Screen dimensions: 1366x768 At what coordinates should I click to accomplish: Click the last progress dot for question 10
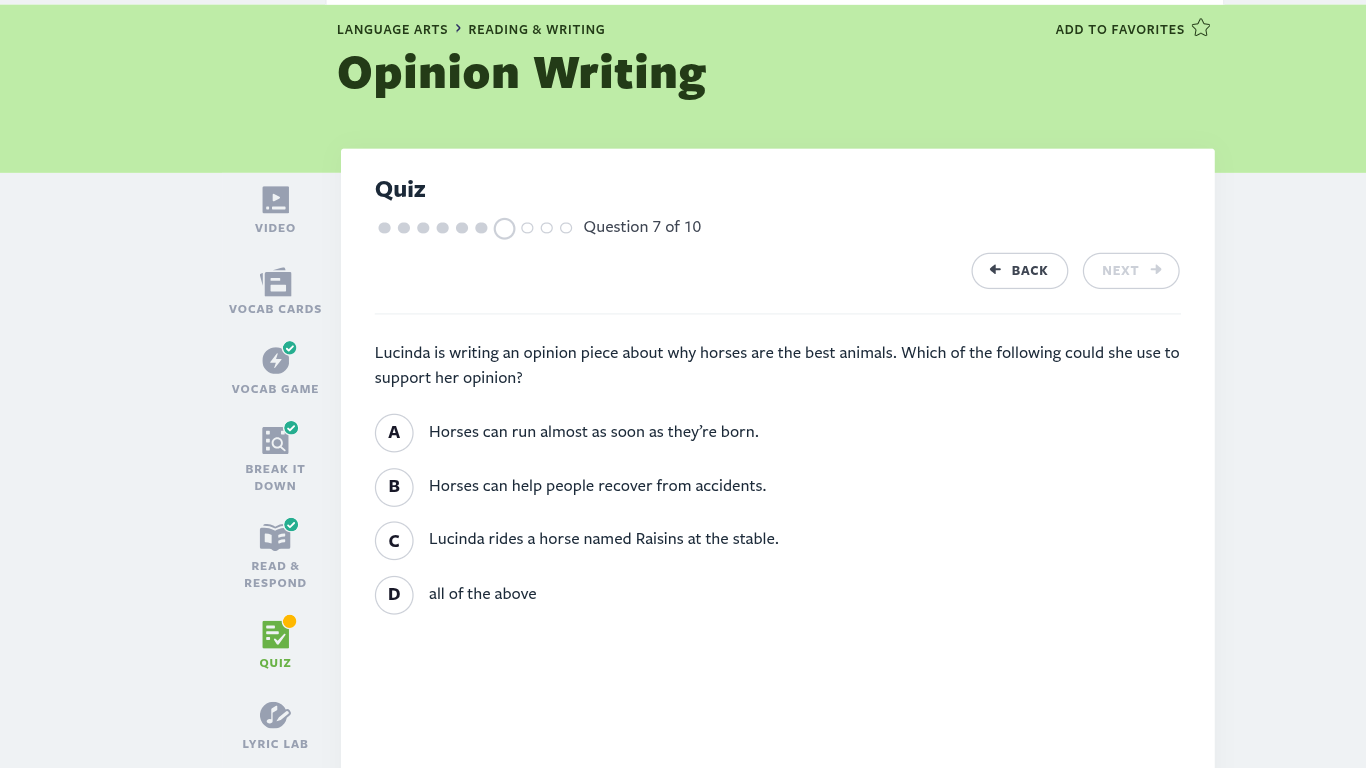tap(566, 228)
